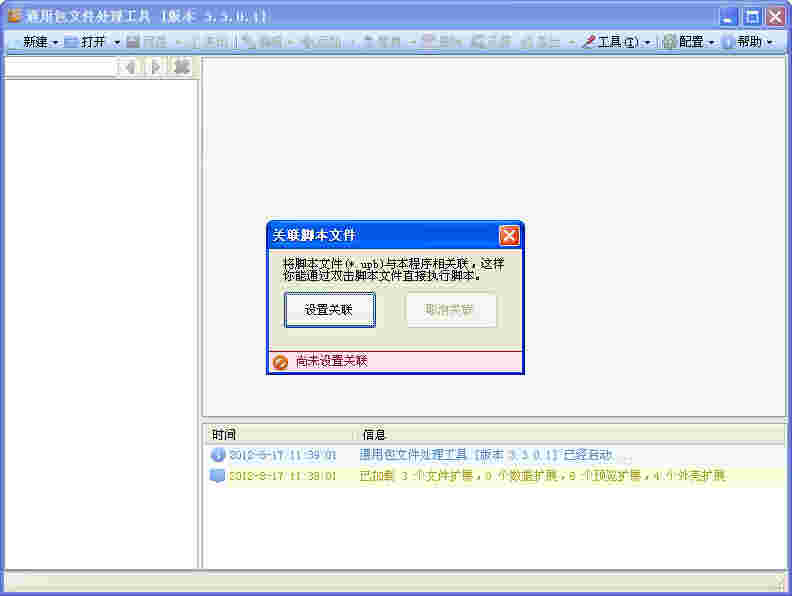Image resolution: width=792 pixels, height=596 pixels.
Task: Expand the 帮助 dropdown arrow
Action: (769, 42)
